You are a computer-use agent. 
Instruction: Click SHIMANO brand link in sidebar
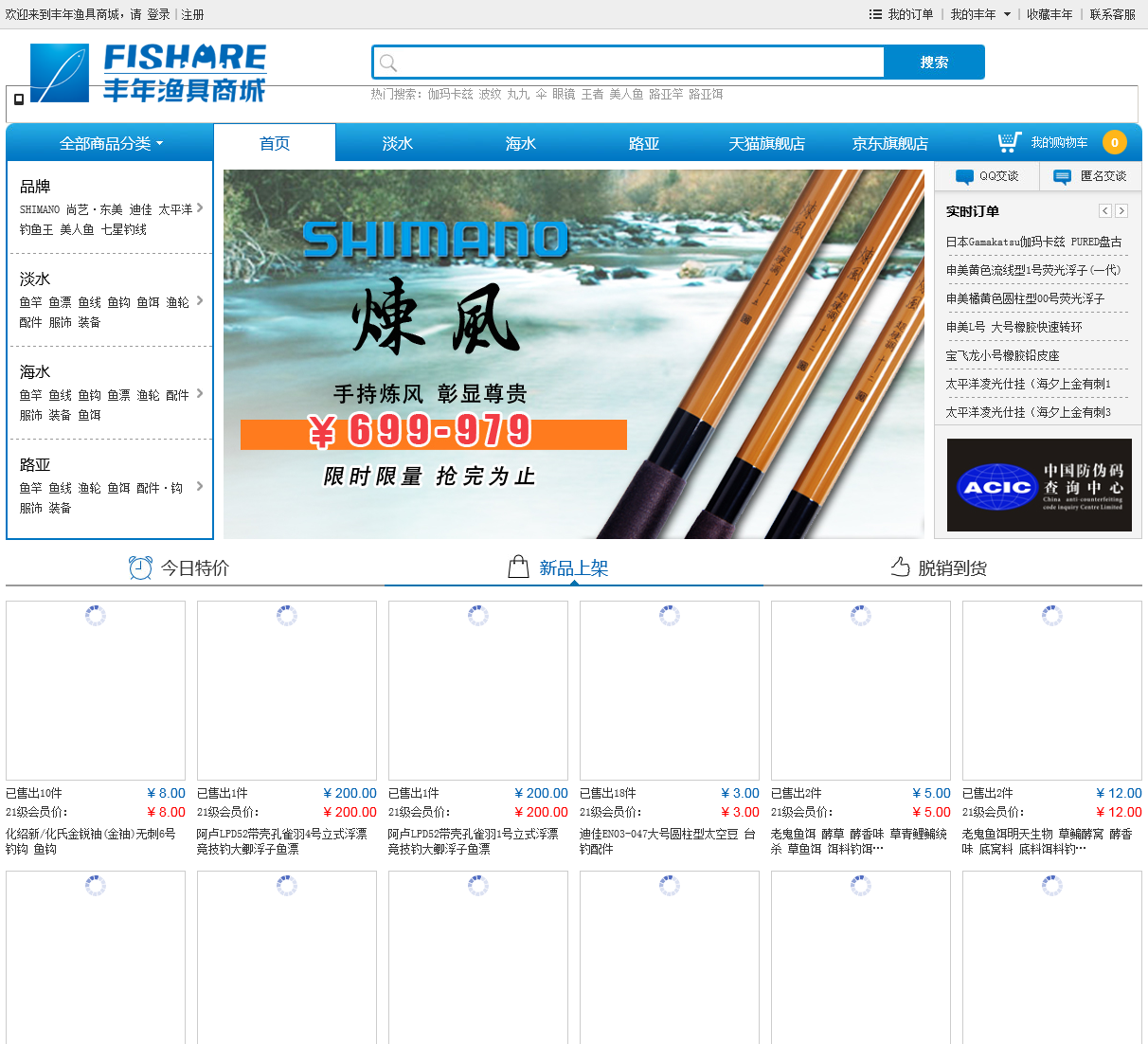click(x=40, y=209)
